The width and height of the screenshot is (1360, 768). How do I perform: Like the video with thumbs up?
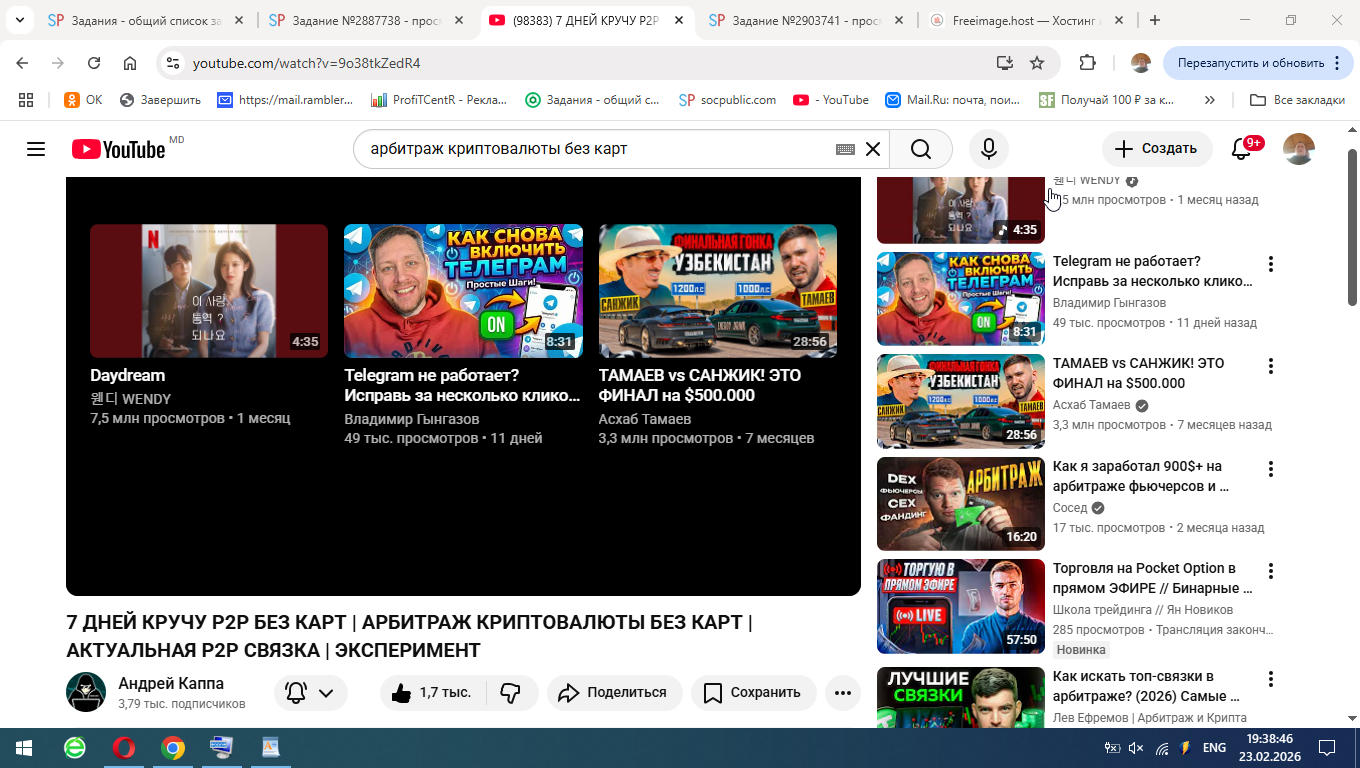pyautogui.click(x=432, y=692)
